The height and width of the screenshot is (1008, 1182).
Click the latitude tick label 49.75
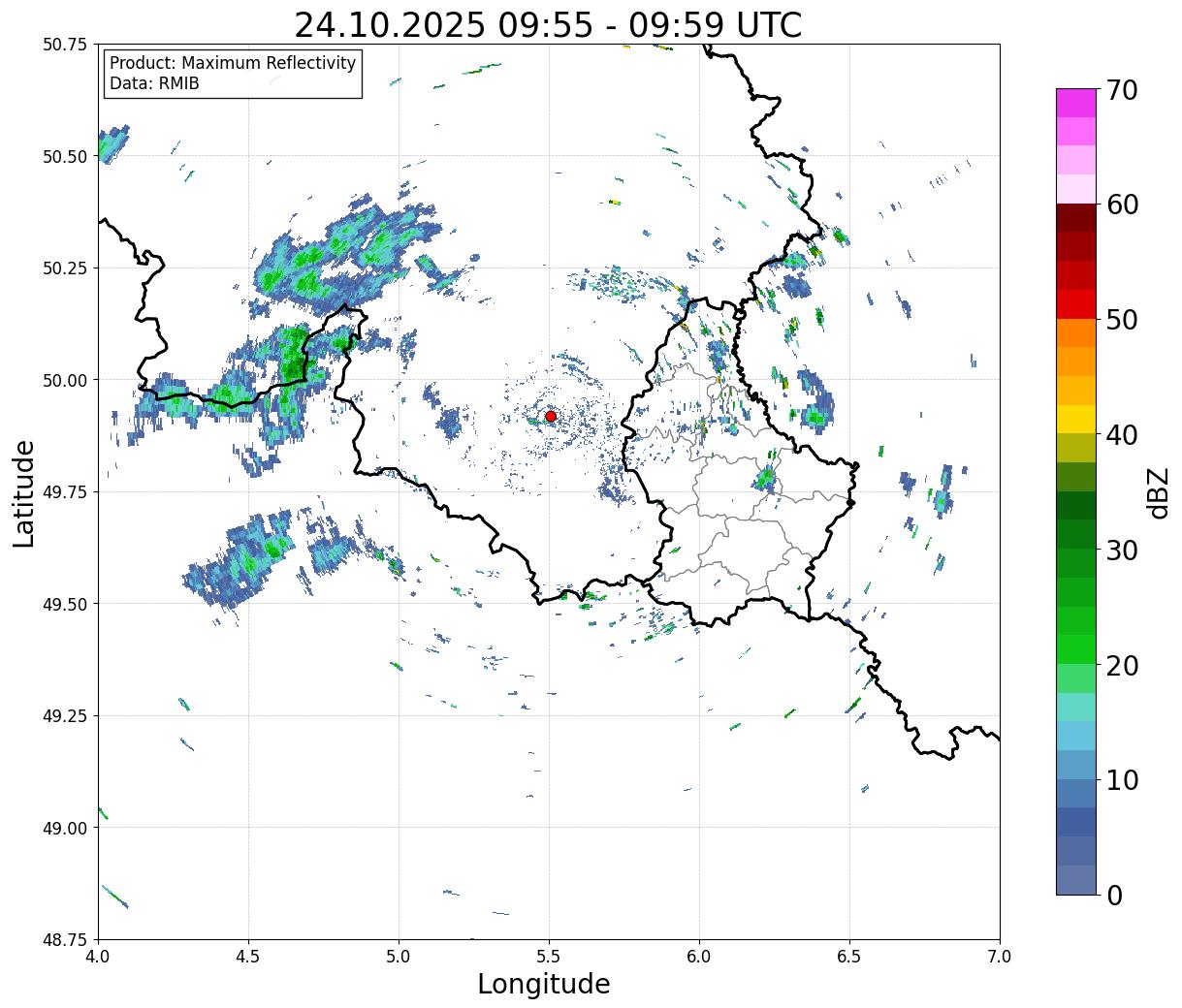65,492
